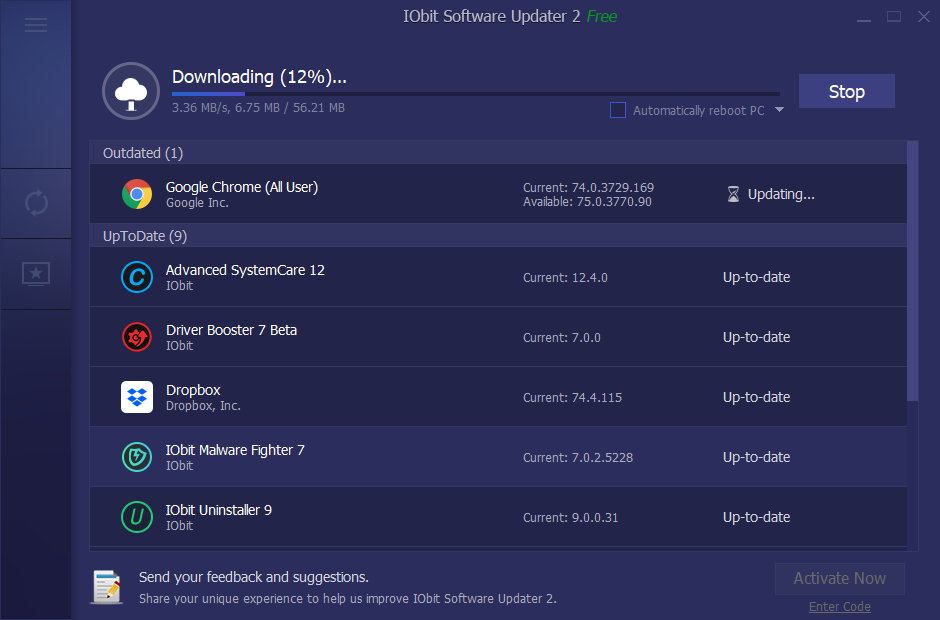Click Up-to-date status for IObit Uninstaller
Viewport: 940px width, 620px height.
(757, 517)
